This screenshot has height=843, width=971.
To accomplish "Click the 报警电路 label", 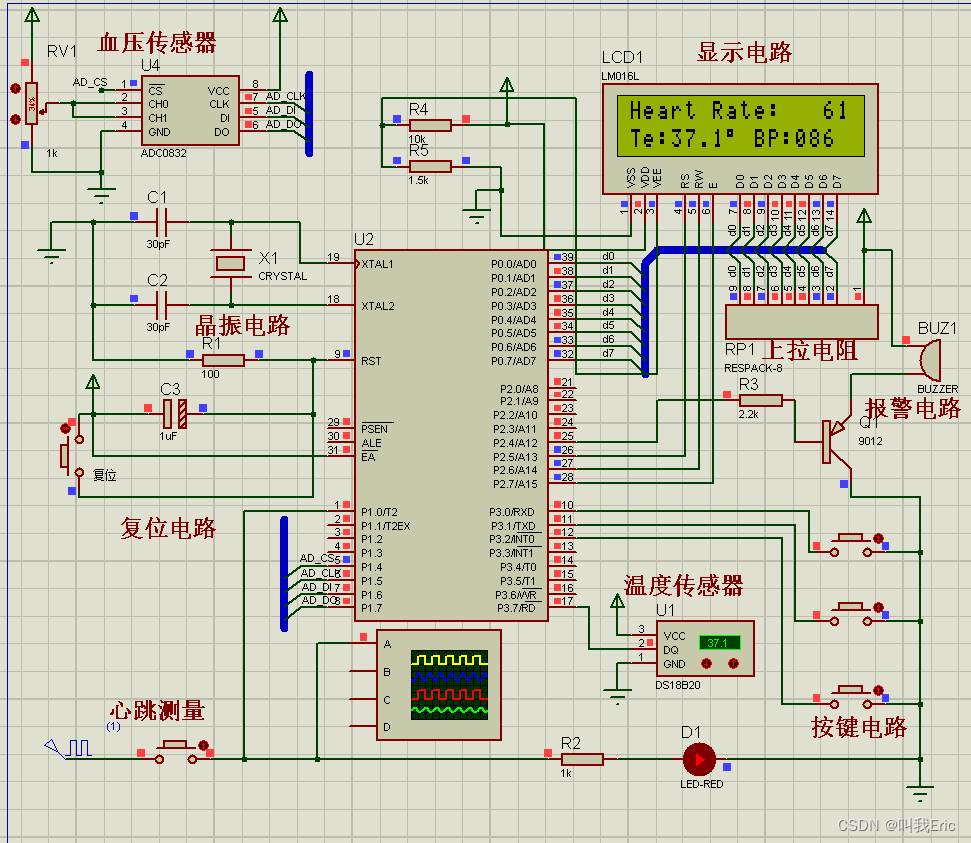I will (x=913, y=409).
